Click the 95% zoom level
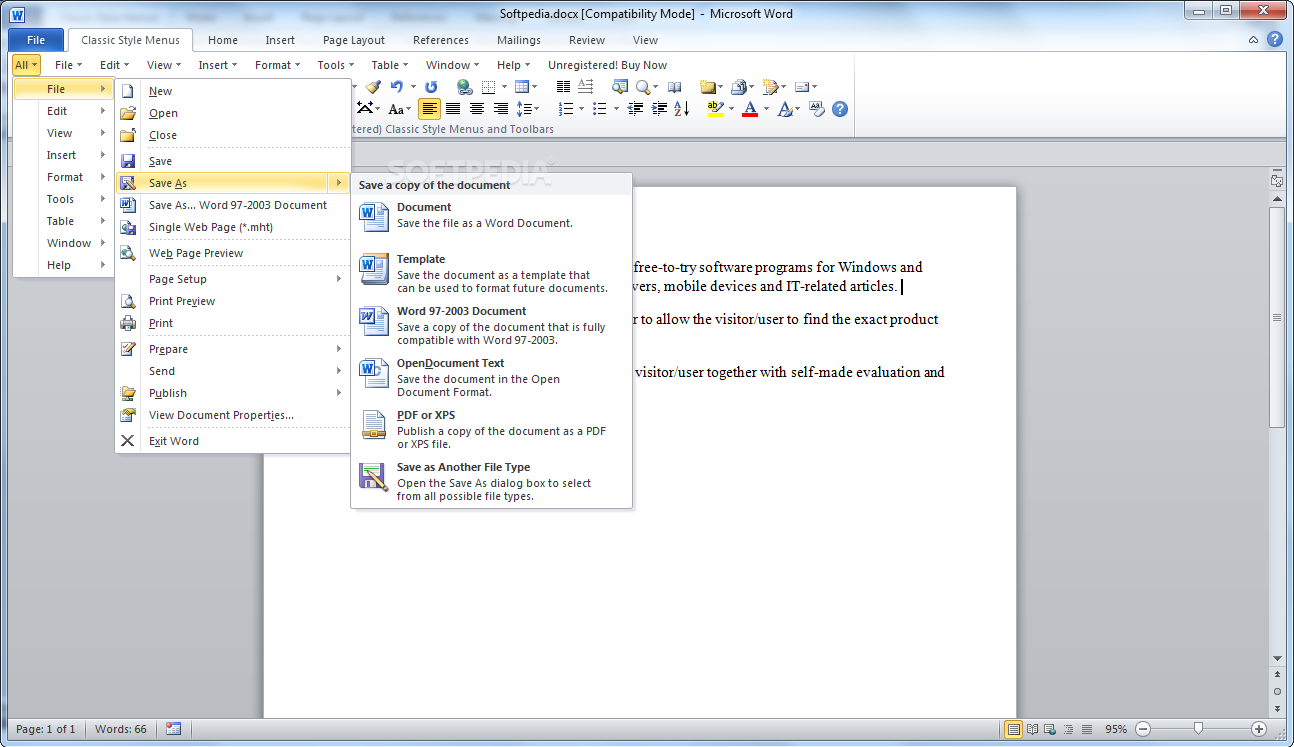Viewport: 1294px width, 747px height. tap(1116, 729)
